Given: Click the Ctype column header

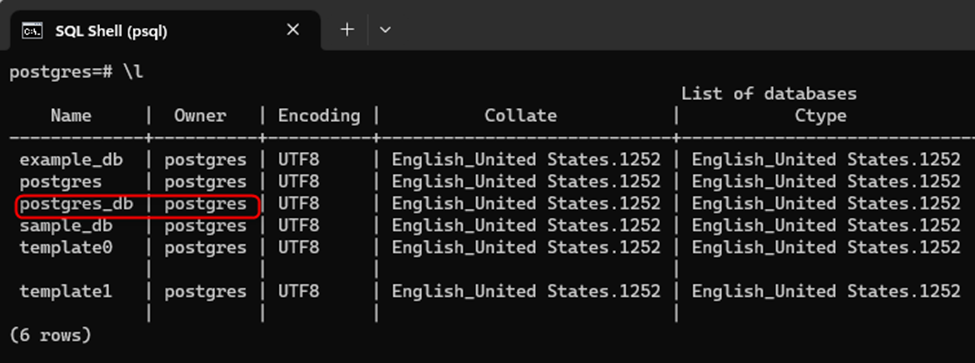Looking at the screenshot, I should tap(821, 116).
